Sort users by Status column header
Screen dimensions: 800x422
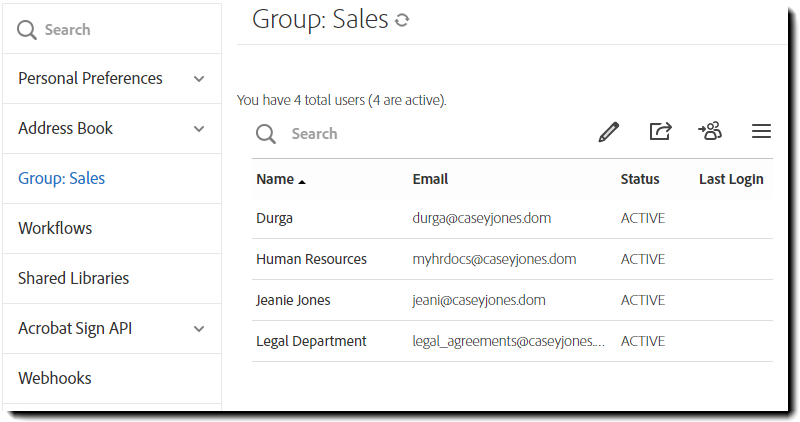(x=640, y=180)
